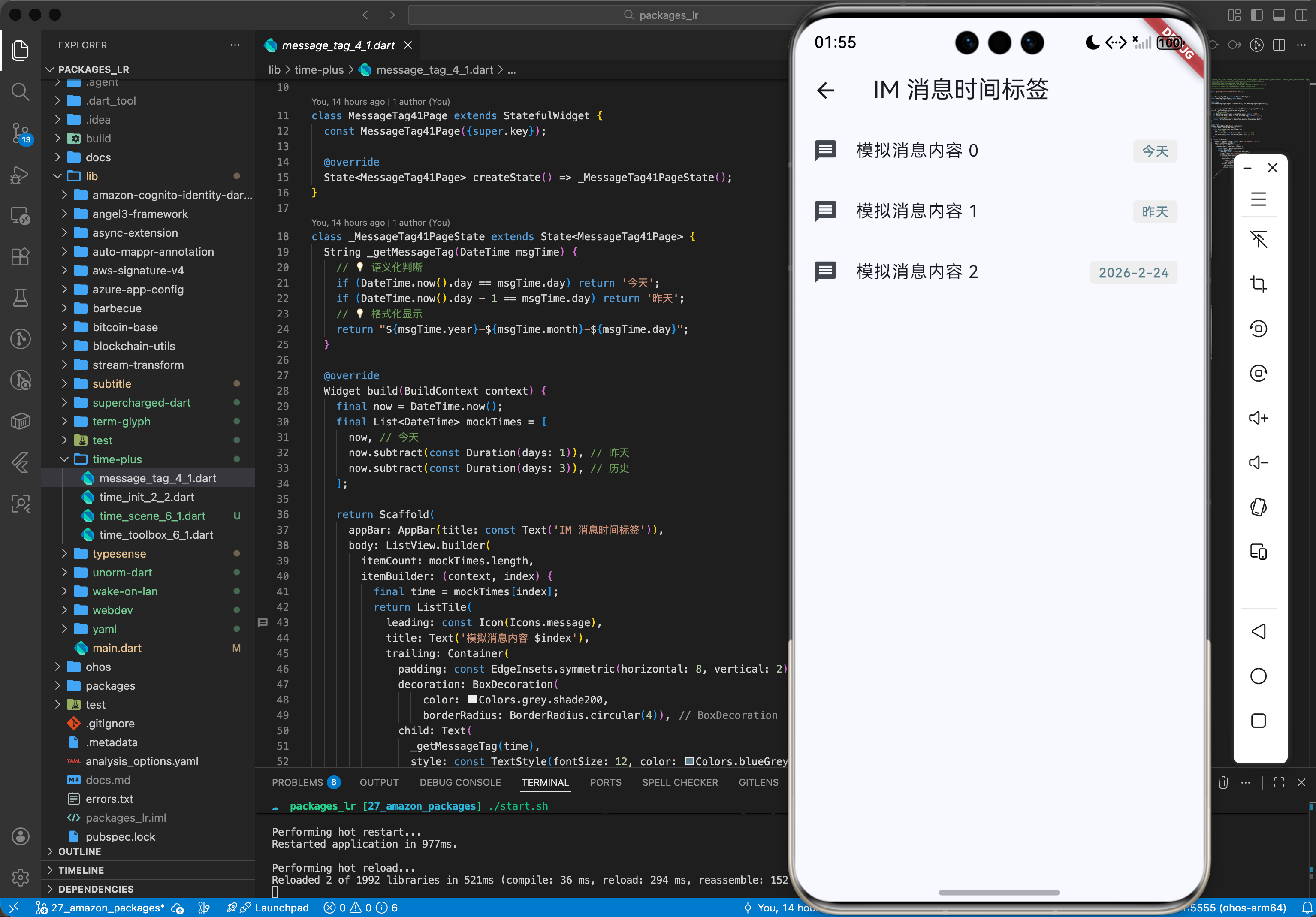Open time_scene_6_1.dart file

tap(152, 516)
